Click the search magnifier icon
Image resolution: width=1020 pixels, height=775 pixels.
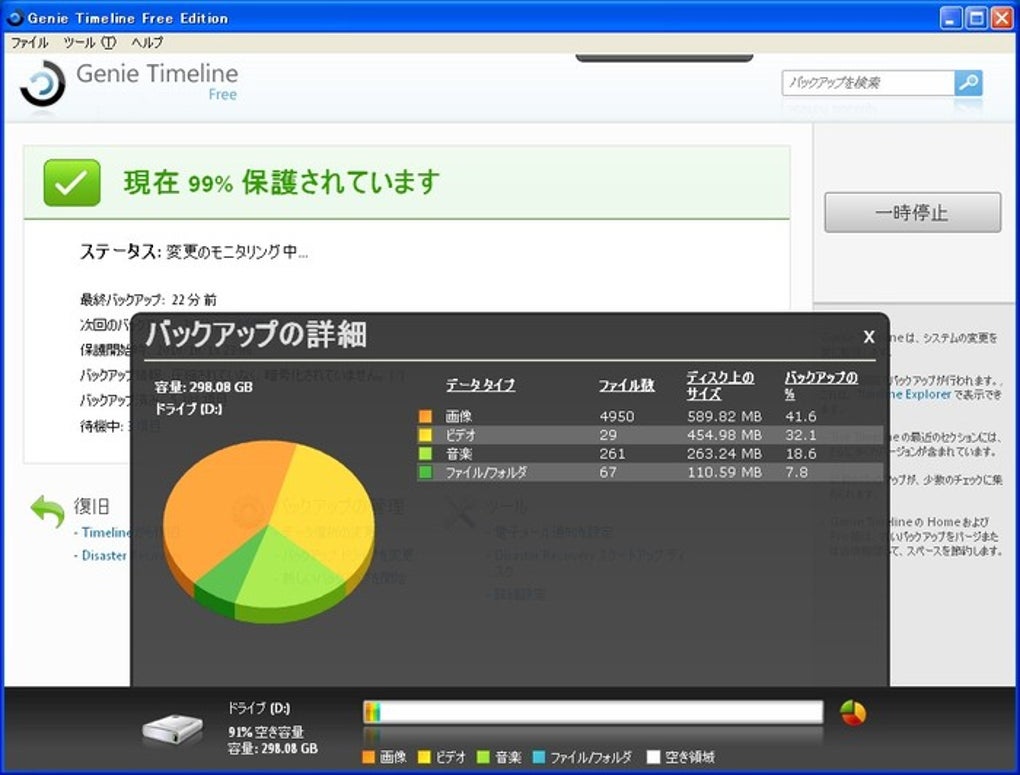969,83
